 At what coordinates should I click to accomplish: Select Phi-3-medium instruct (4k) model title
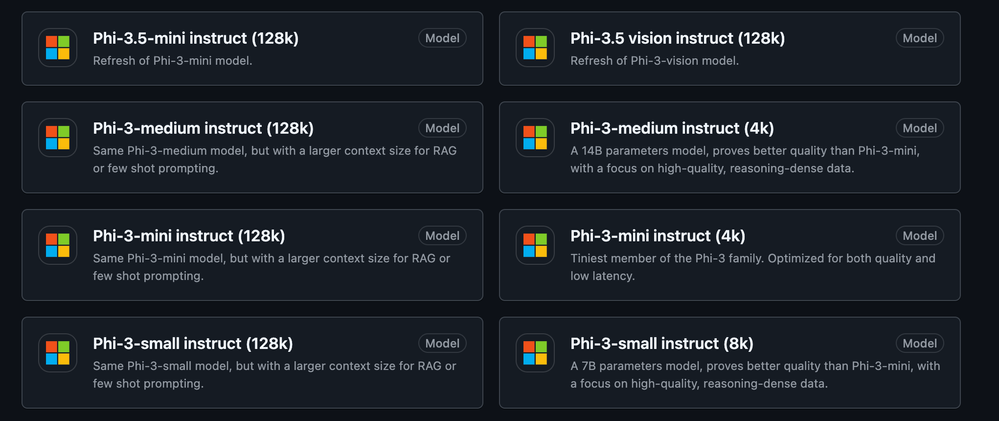[x=672, y=128]
